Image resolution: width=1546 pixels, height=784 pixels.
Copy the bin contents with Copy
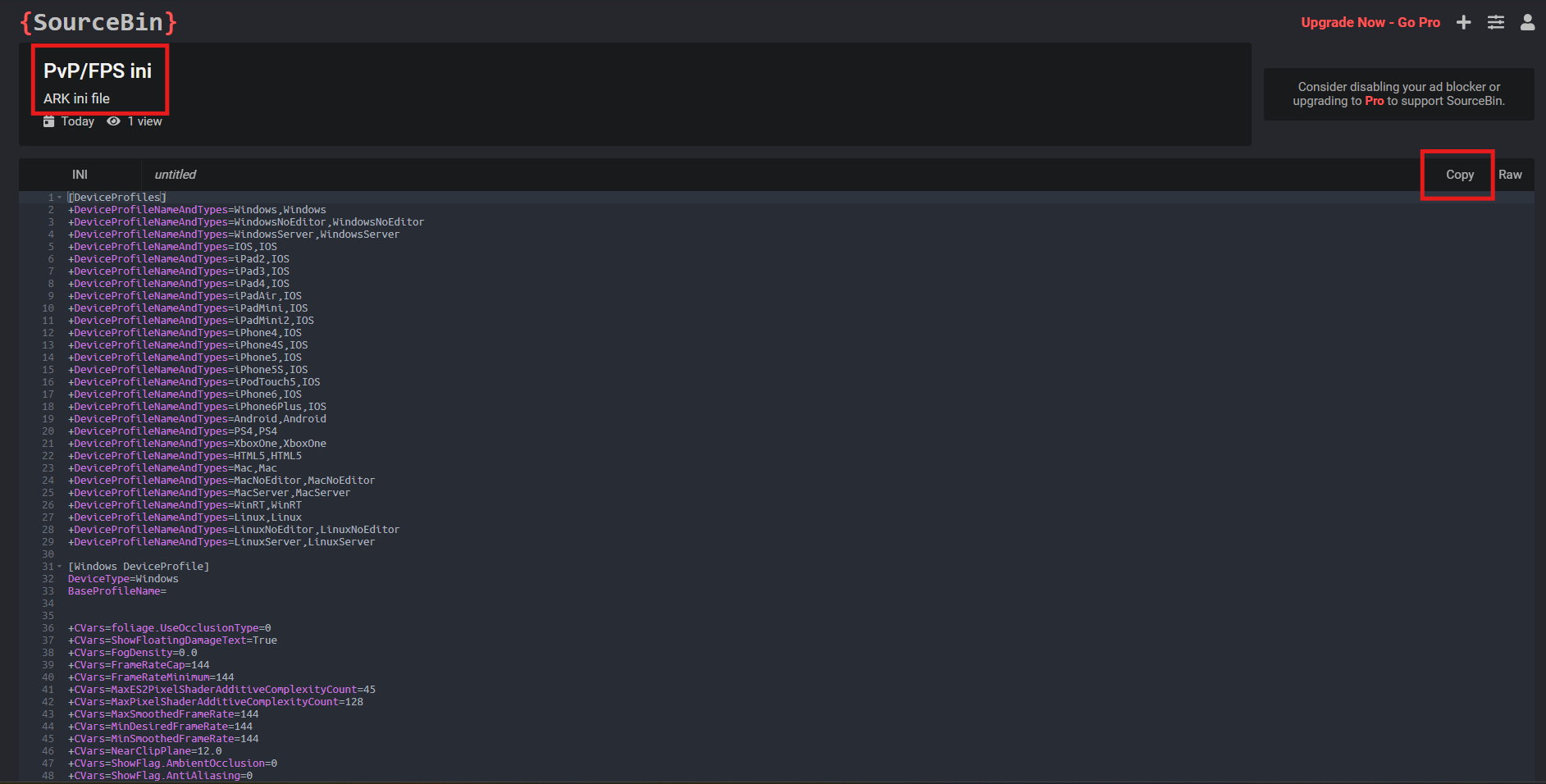pyautogui.click(x=1459, y=175)
